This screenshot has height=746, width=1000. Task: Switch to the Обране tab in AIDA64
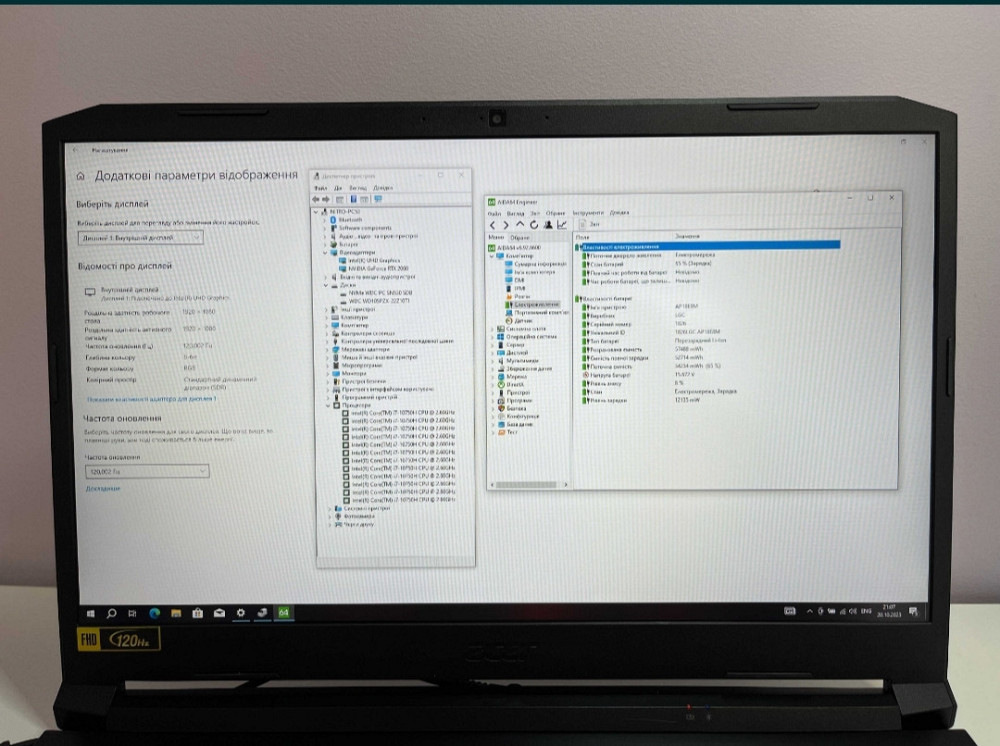coord(518,237)
